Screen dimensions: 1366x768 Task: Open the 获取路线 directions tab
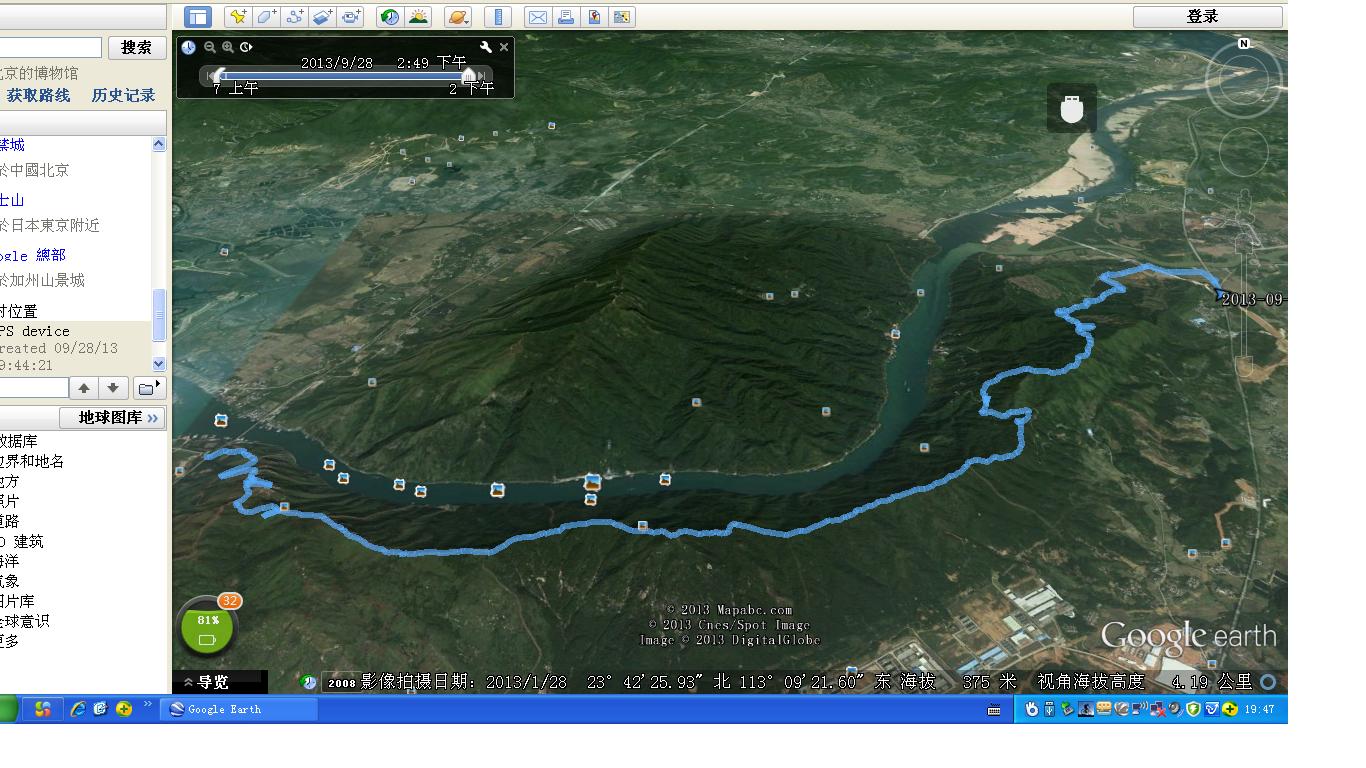pyautogui.click(x=38, y=95)
